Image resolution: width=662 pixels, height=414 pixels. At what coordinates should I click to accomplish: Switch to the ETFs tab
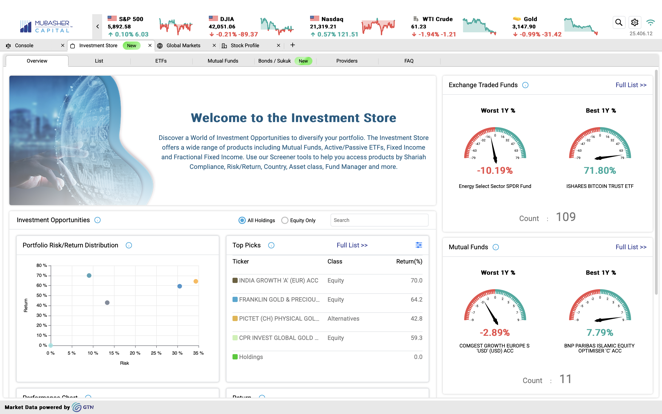160,61
